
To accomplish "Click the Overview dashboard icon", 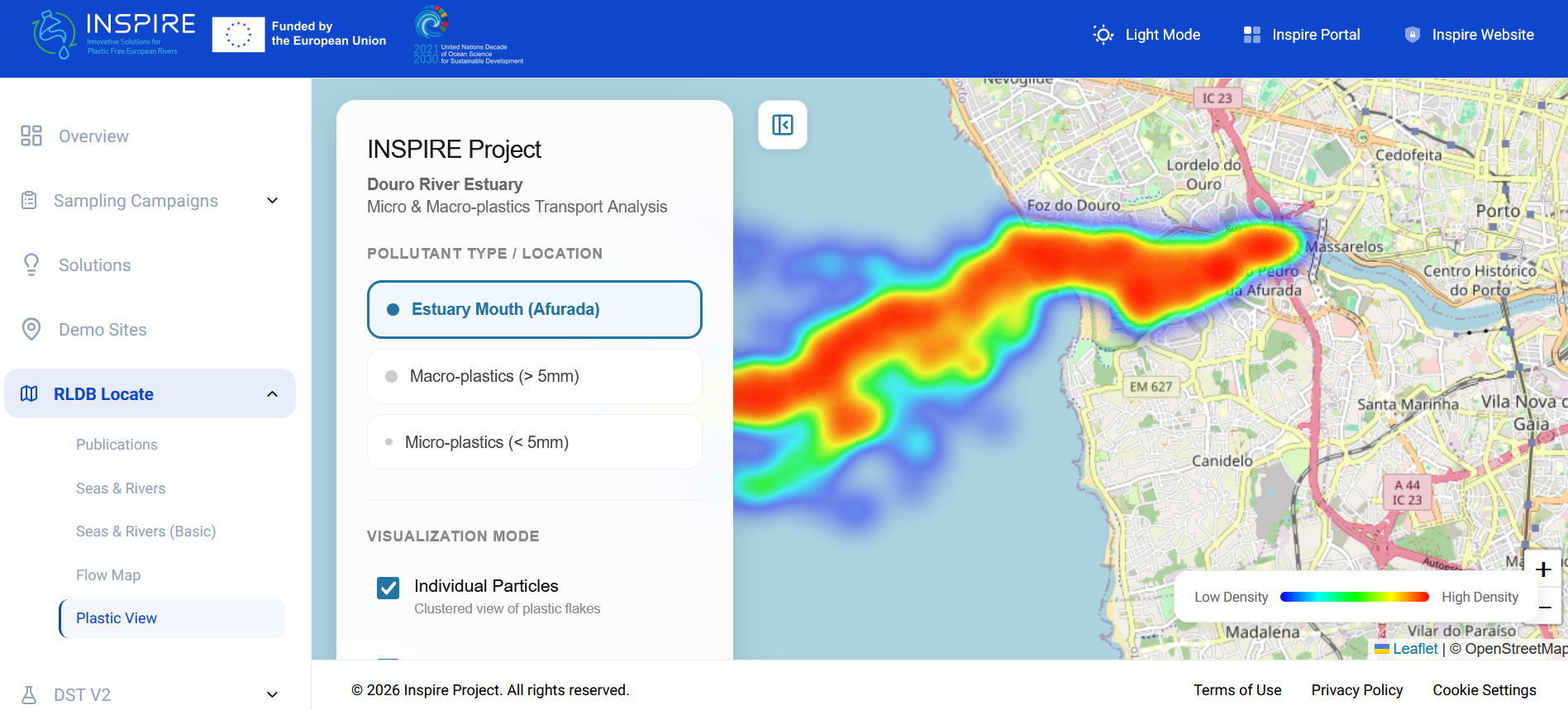I will 31,136.
